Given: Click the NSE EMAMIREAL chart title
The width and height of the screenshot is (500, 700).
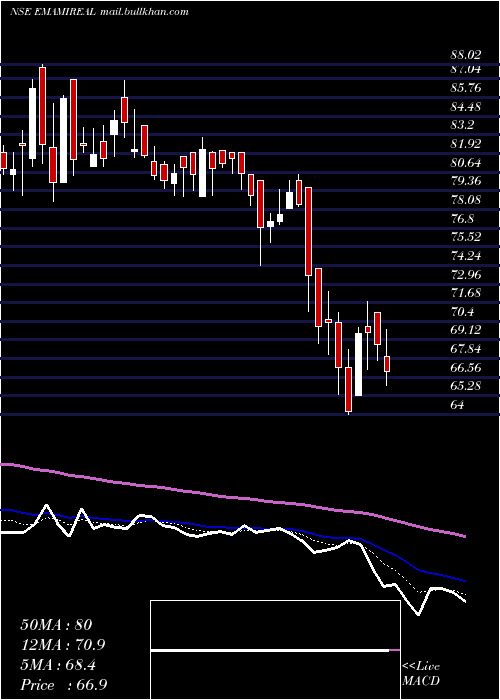Looking at the screenshot, I should coord(53,12).
